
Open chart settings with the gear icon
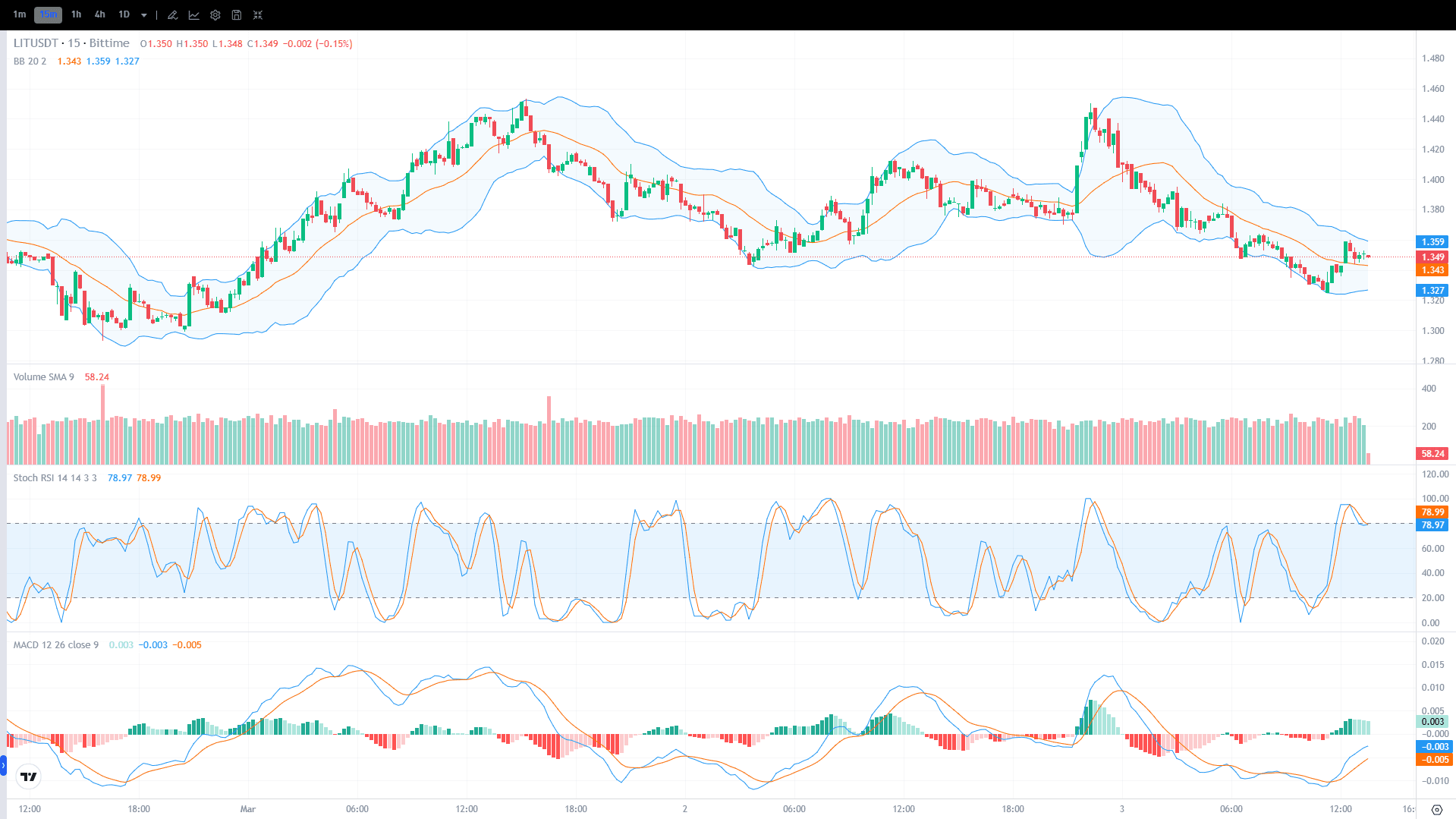215,14
